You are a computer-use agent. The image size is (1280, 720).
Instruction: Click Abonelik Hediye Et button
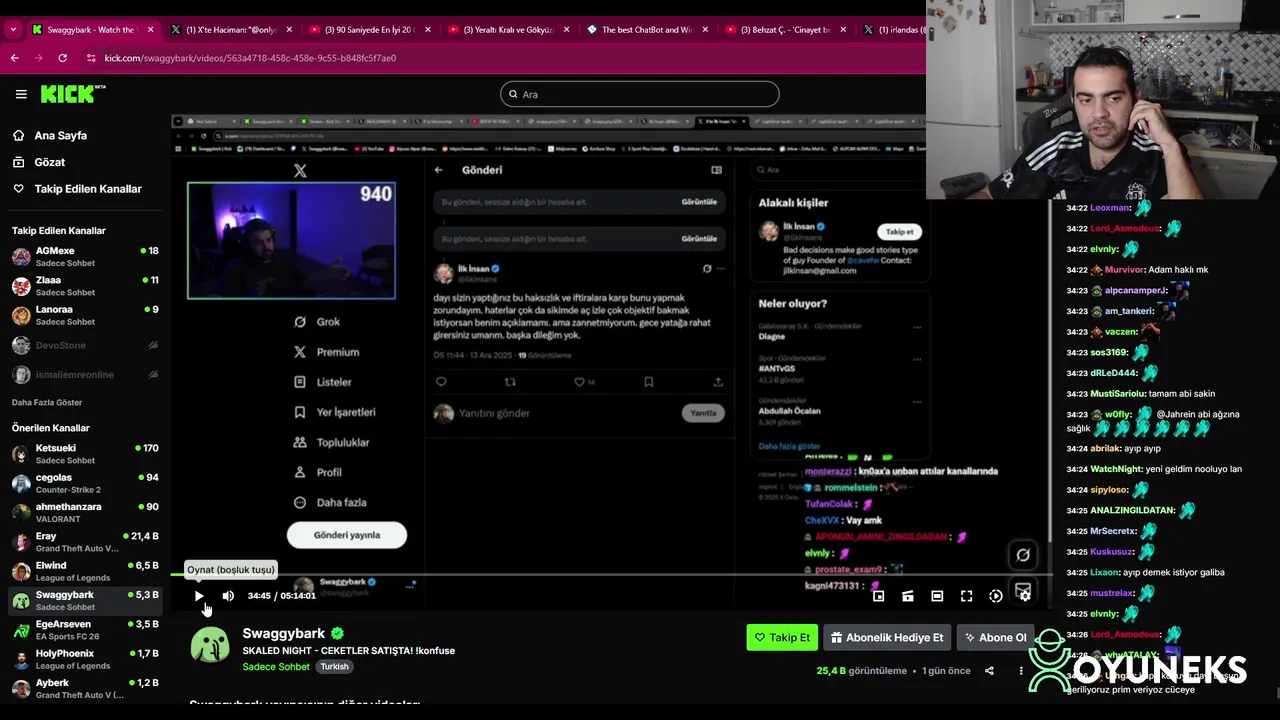tap(886, 637)
